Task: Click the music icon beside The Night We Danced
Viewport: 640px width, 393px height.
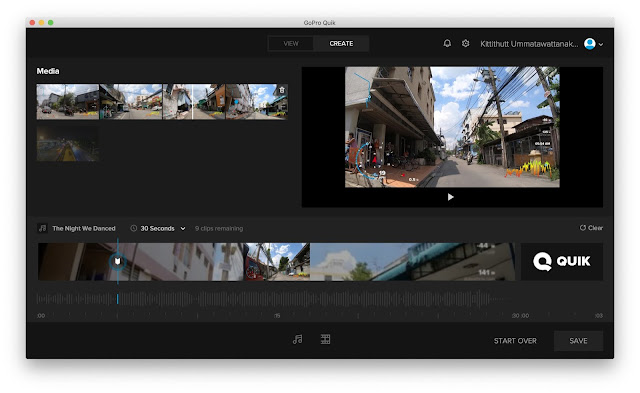Action: [42, 228]
